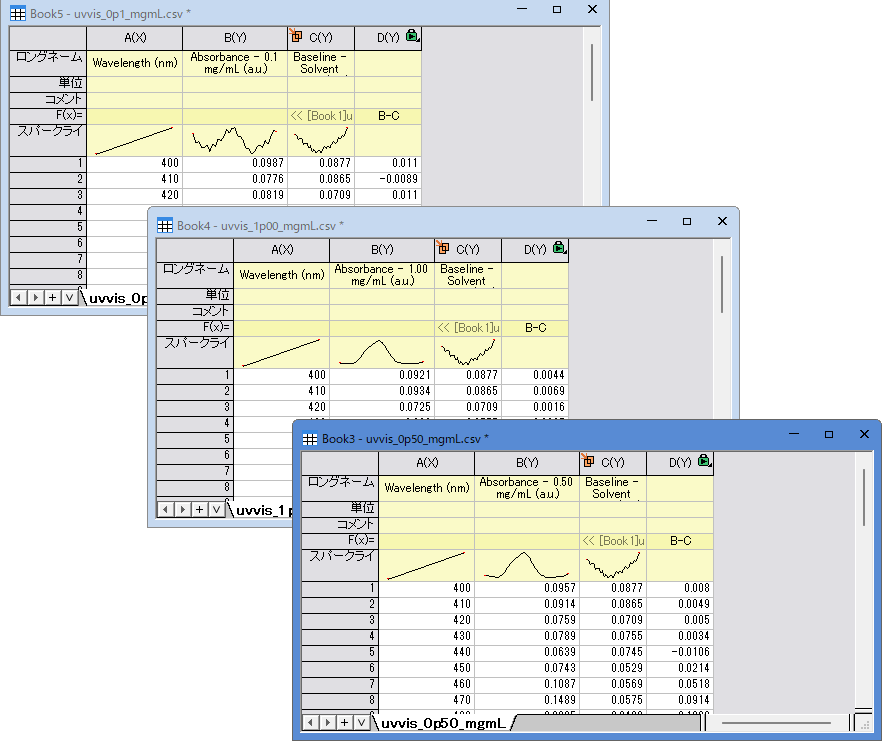Click the B-C formula cell in Book4
The image size is (882, 741).
535,328
